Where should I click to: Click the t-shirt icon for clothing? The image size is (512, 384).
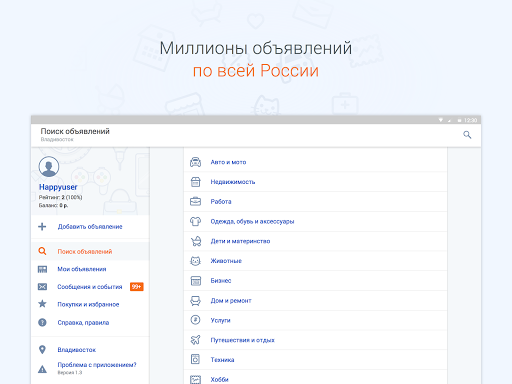(x=195, y=221)
